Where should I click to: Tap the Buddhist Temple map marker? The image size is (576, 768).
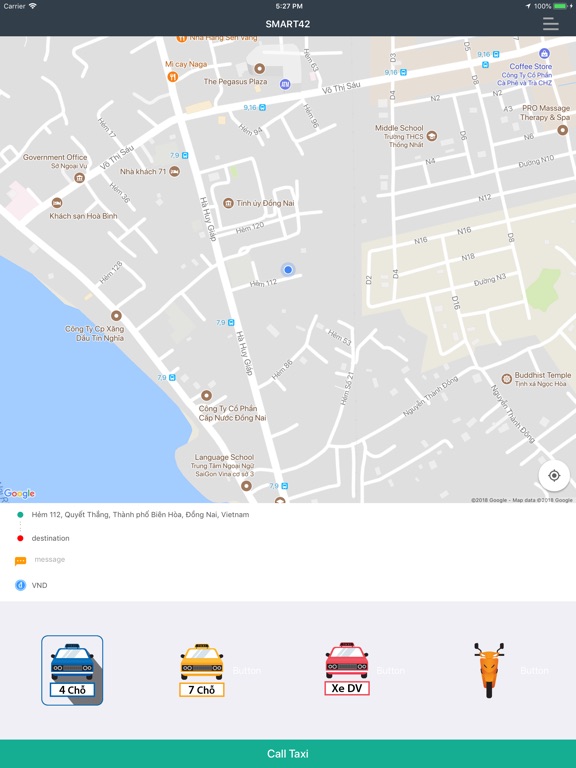(506, 379)
